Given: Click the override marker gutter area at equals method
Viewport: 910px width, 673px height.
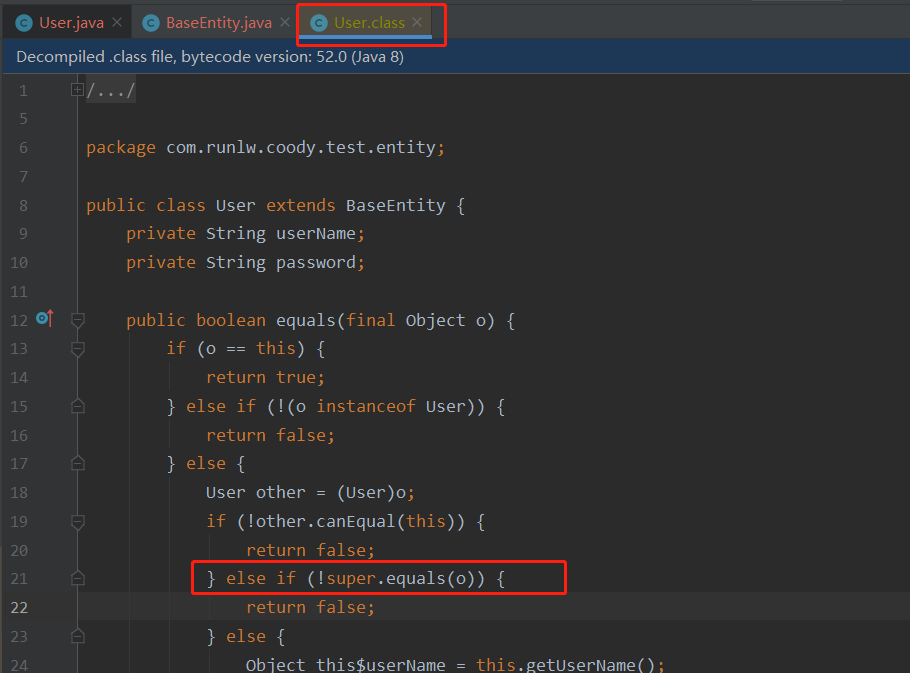Looking at the screenshot, I should (x=44, y=319).
